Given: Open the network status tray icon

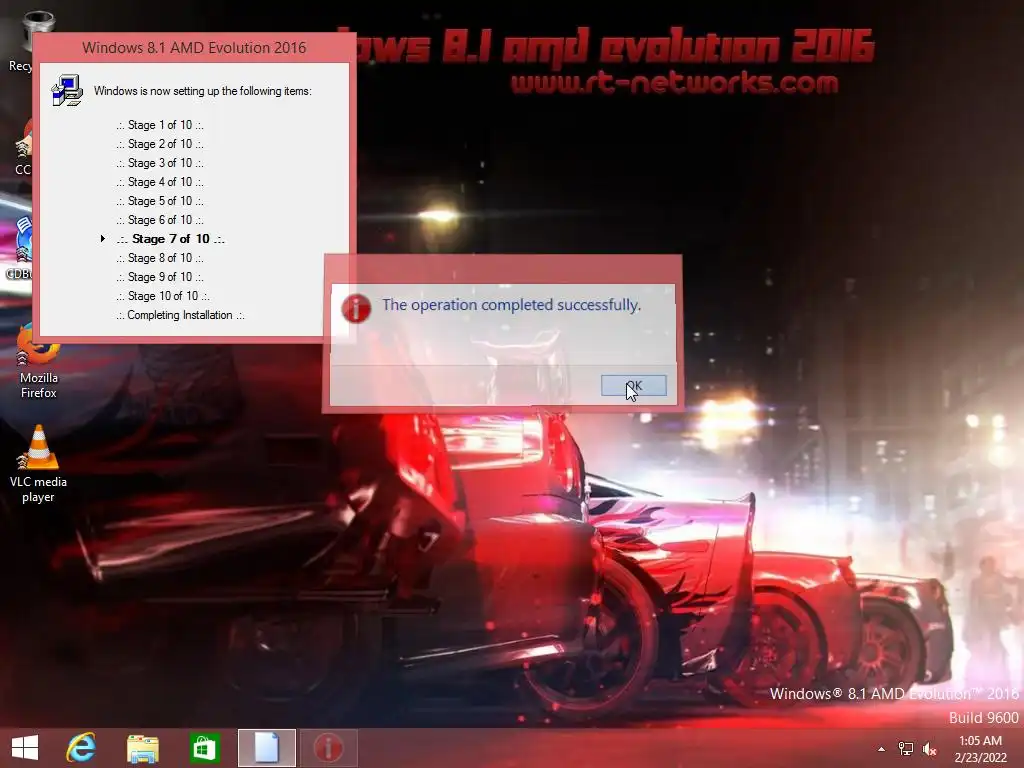Looking at the screenshot, I should (x=906, y=748).
